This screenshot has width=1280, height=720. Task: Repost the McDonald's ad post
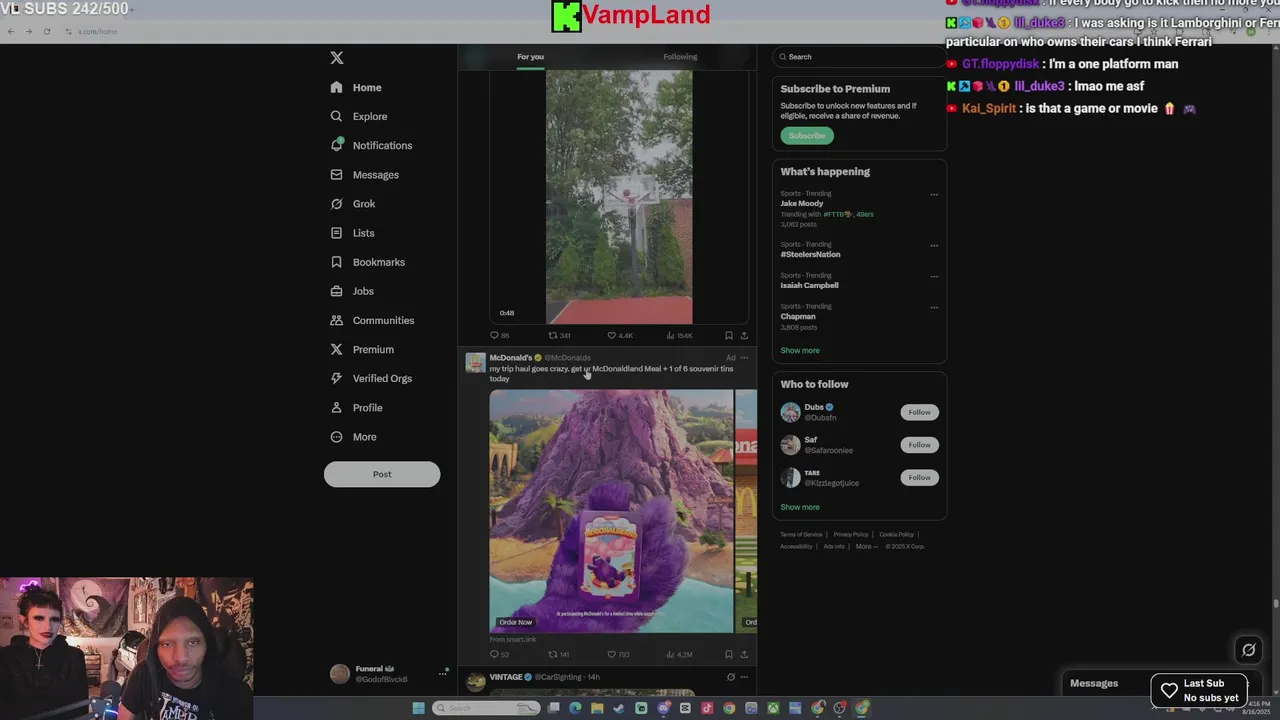(x=559, y=655)
